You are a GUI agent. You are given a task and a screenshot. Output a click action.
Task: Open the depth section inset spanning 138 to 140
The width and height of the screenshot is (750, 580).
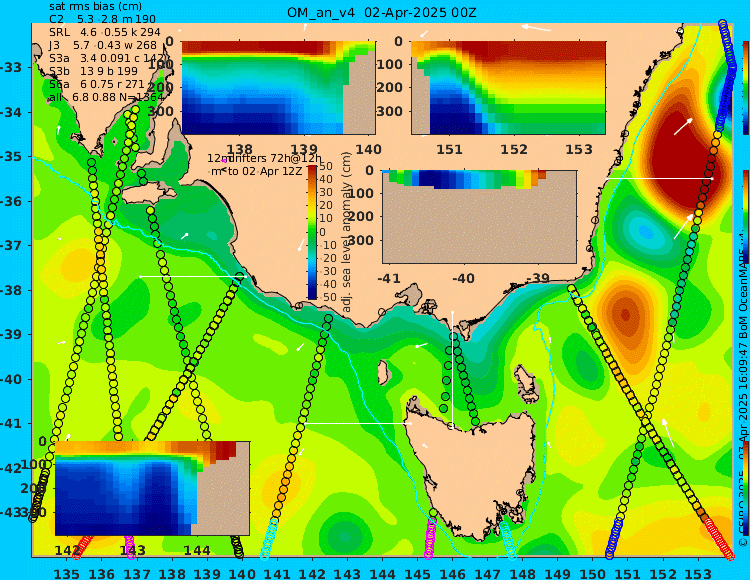(278, 88)
